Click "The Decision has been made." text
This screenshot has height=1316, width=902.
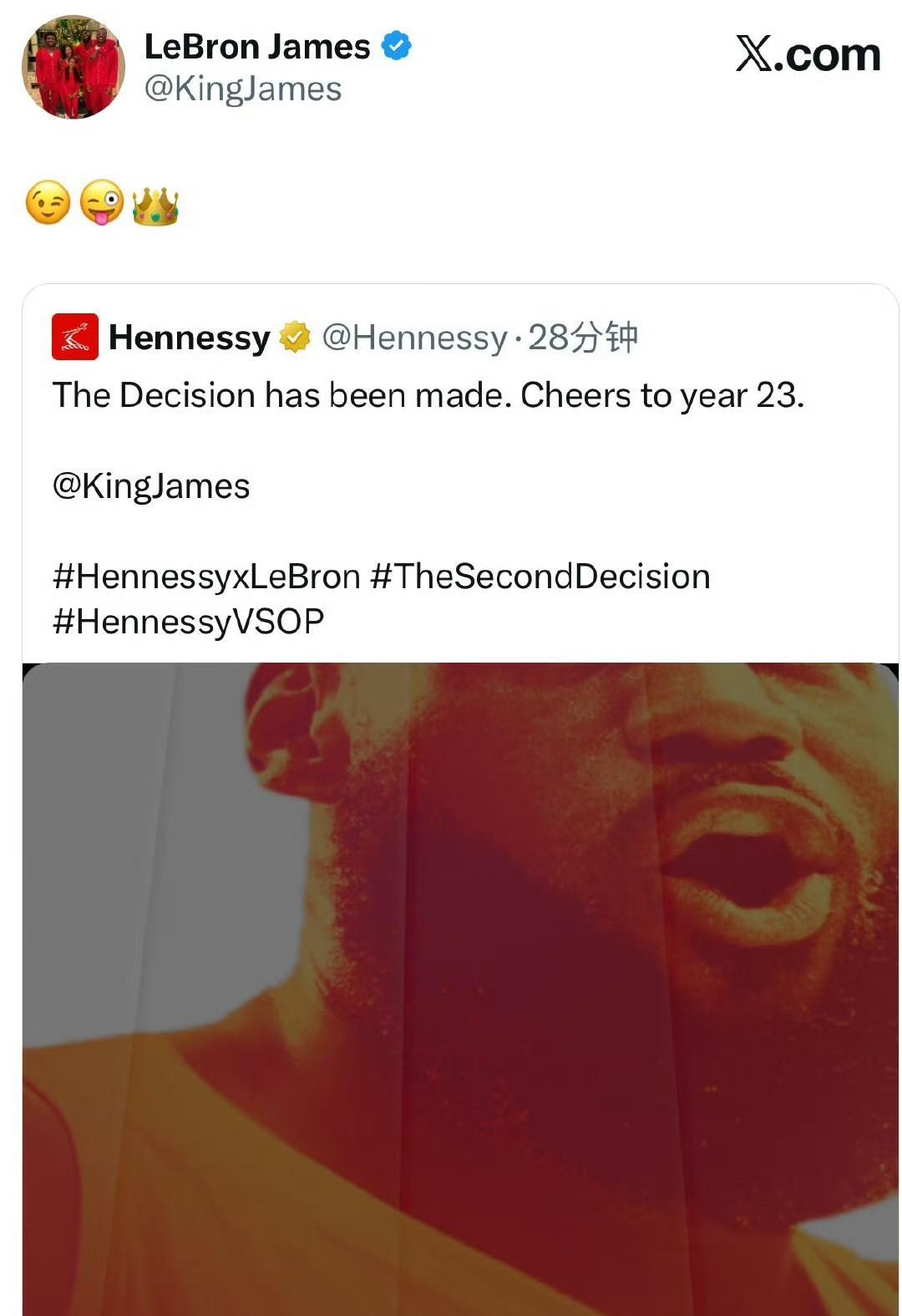coord(282,395)
